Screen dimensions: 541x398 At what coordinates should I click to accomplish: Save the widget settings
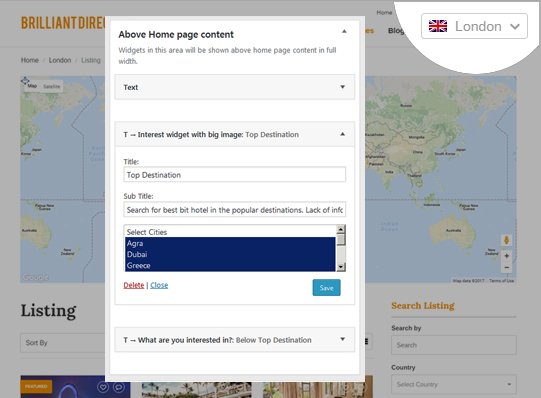point(326,288)
